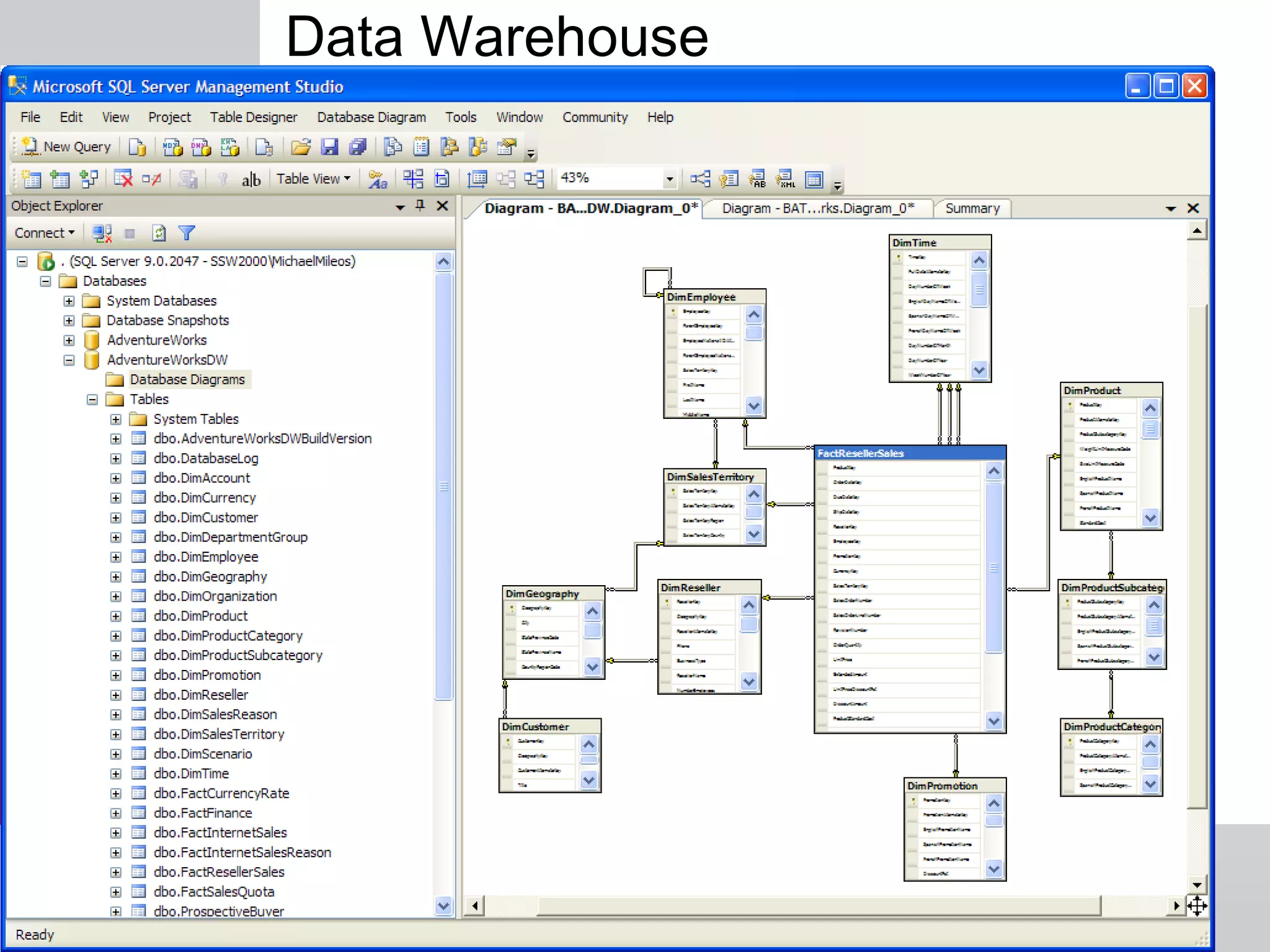The height and width of the screenshot is (952, 1270).
Task: Collapse the AdventureWorksDW database node
Action: [69, 360]
